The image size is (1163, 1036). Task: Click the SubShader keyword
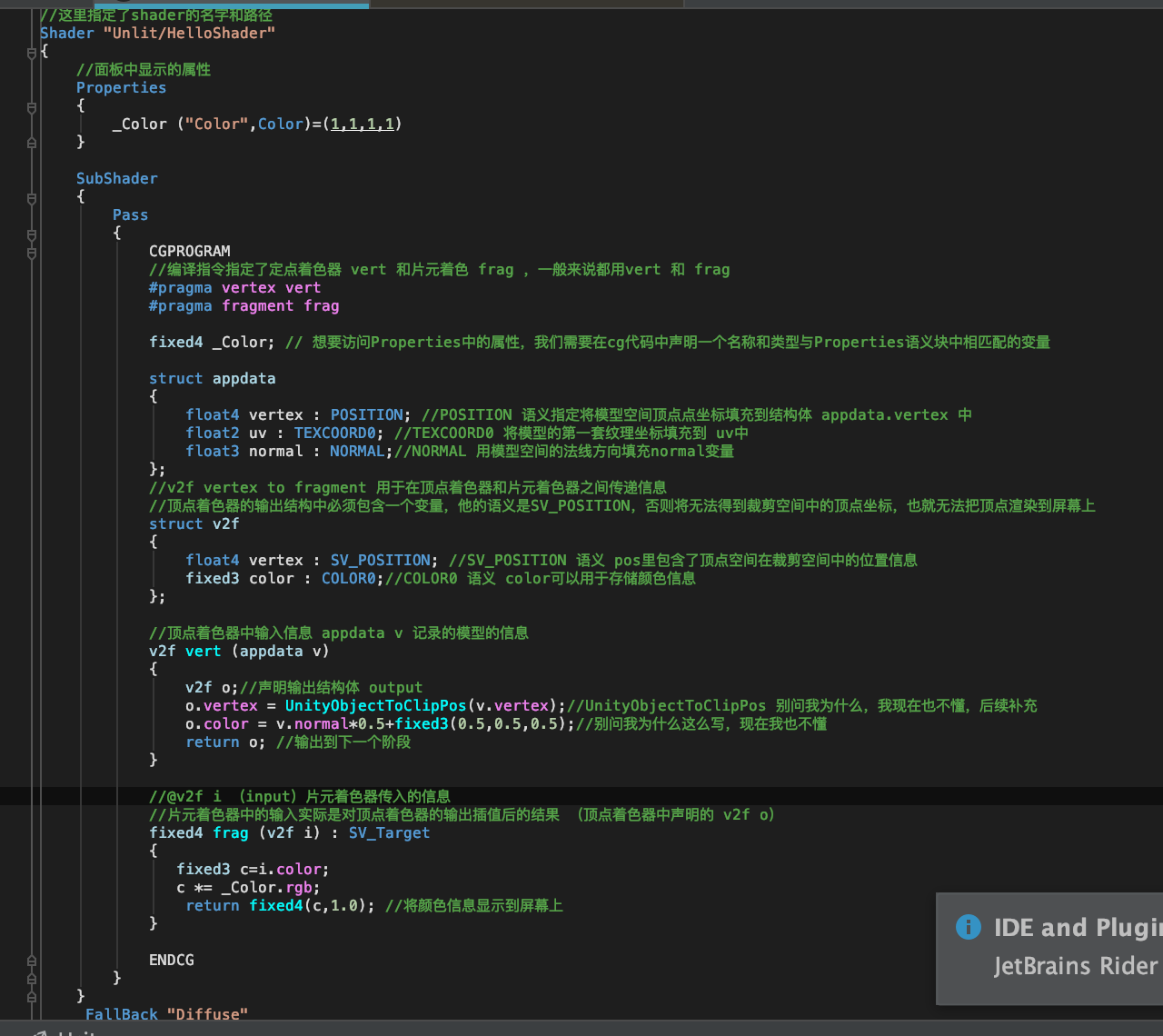pos(116,178)
